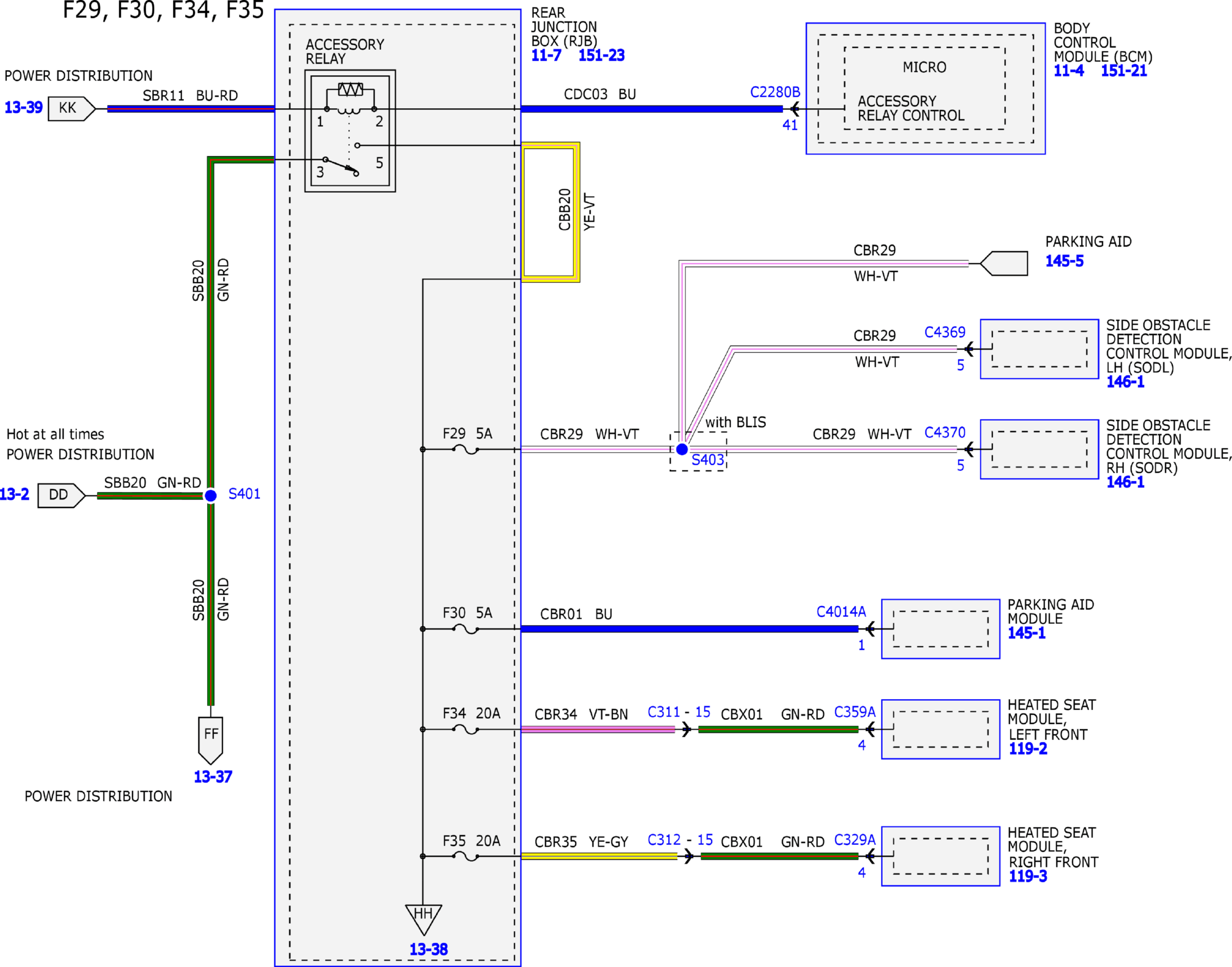This screenshot has width=1232, height=967.
Task: Click the F35 20A fuse symbol
Action: pyautogui.click(x=465, y=856)
